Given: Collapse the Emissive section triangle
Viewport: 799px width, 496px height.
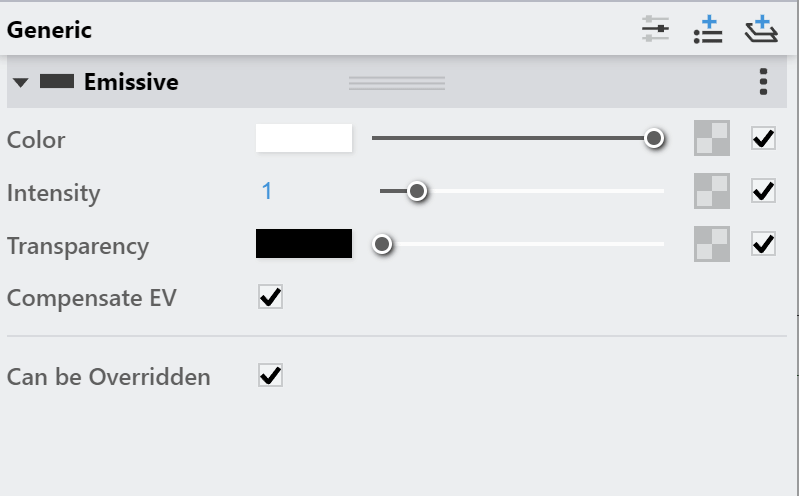Looking at the screenshot, I should [x=20, y=82].
